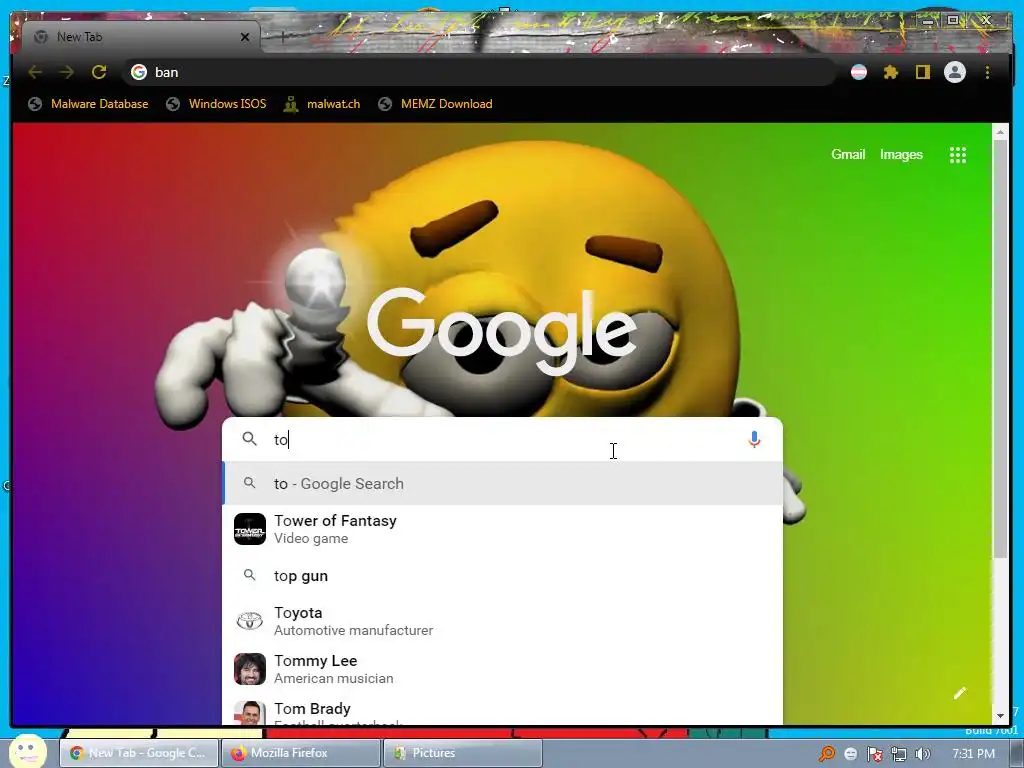
Task: Switch to New Tab - Google Chrome taskbar button
Action: [x=138, y=753]
